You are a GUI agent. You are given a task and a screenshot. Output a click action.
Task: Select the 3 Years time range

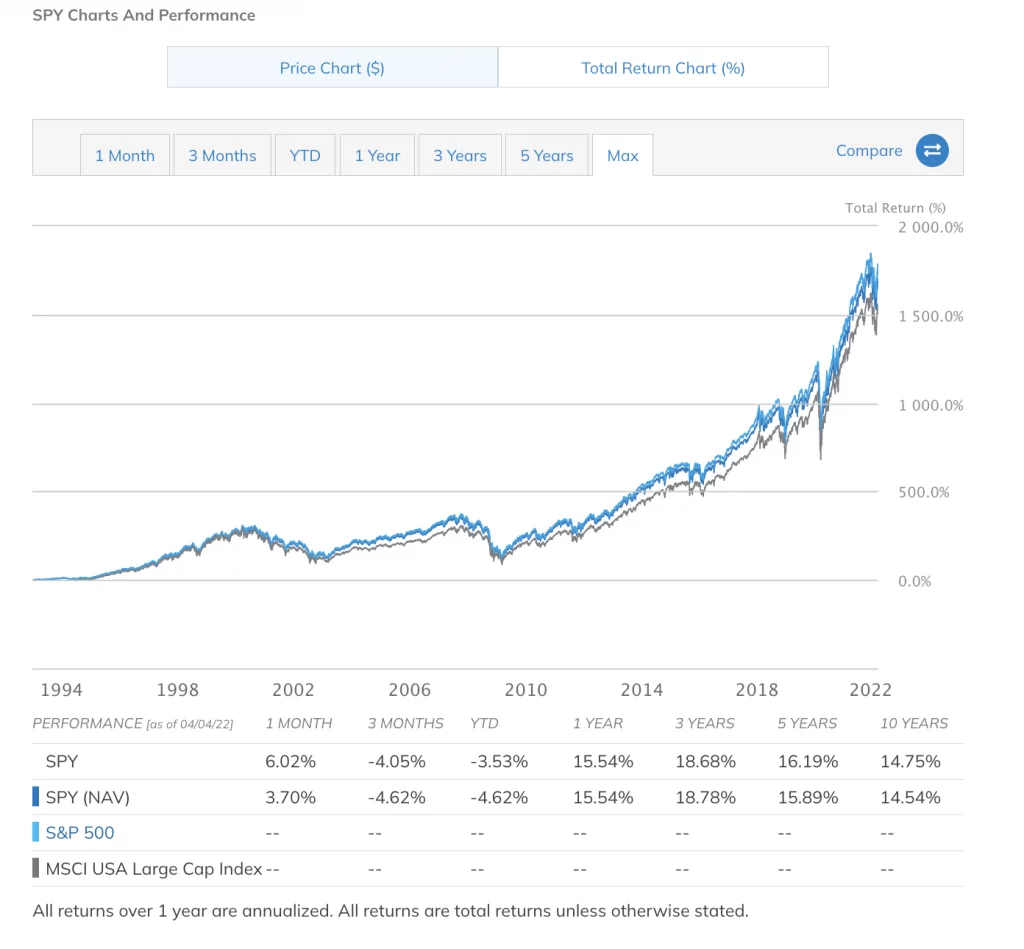[x=460, y=156]
